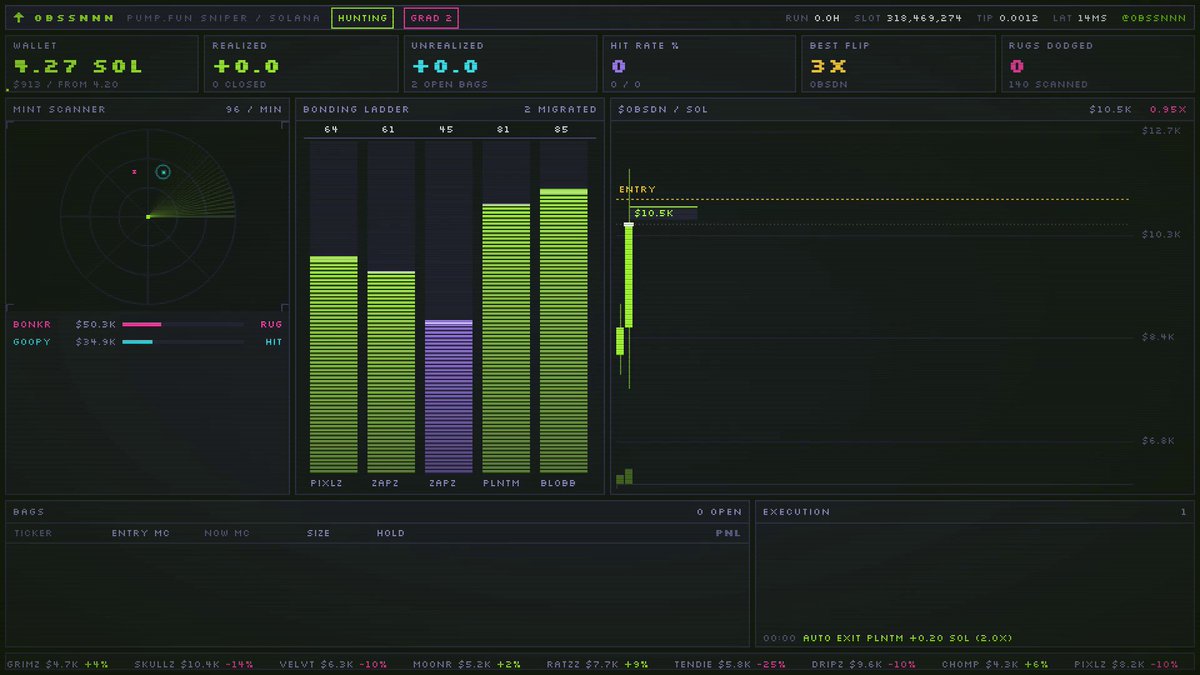Select the PIXLZ bar in the Bonding Ladder
The width and height of the screenshot is (1200, 675).
333,364
